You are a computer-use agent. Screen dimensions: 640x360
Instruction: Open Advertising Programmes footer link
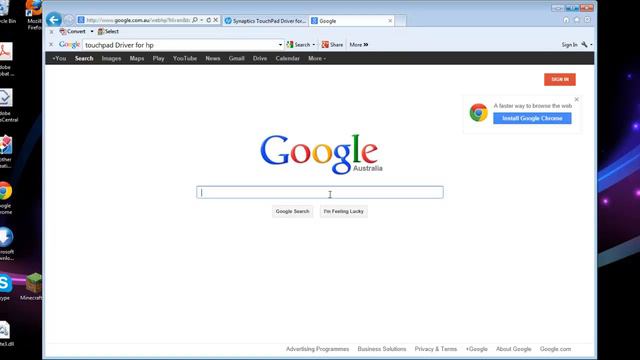(318, 349)
